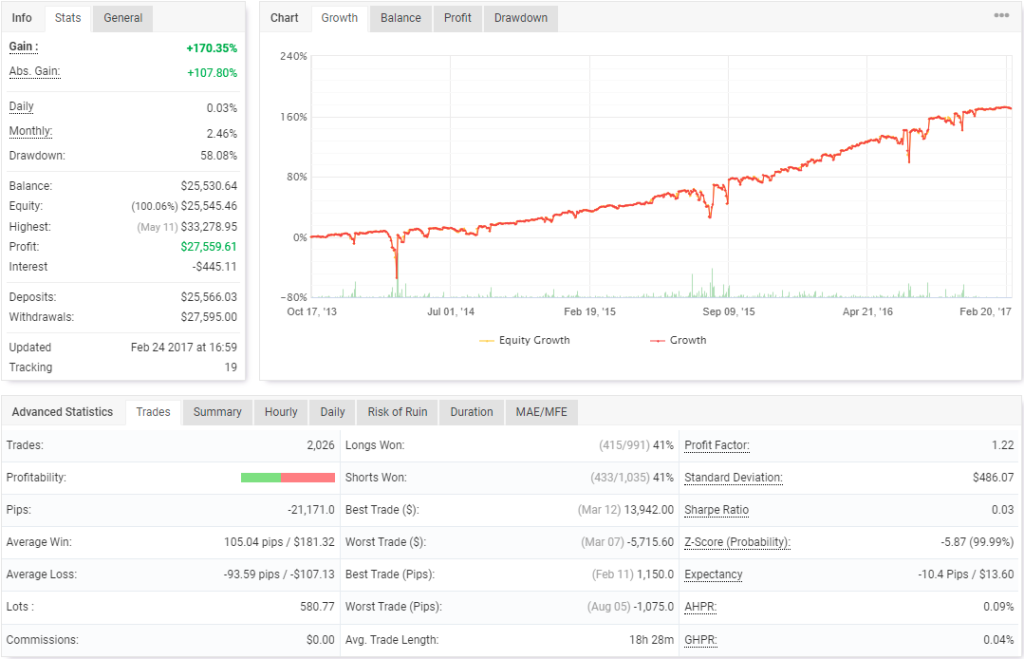Click the Abs. Gain label
This screenshot has width=1024, height=659.
pos(35,71)
